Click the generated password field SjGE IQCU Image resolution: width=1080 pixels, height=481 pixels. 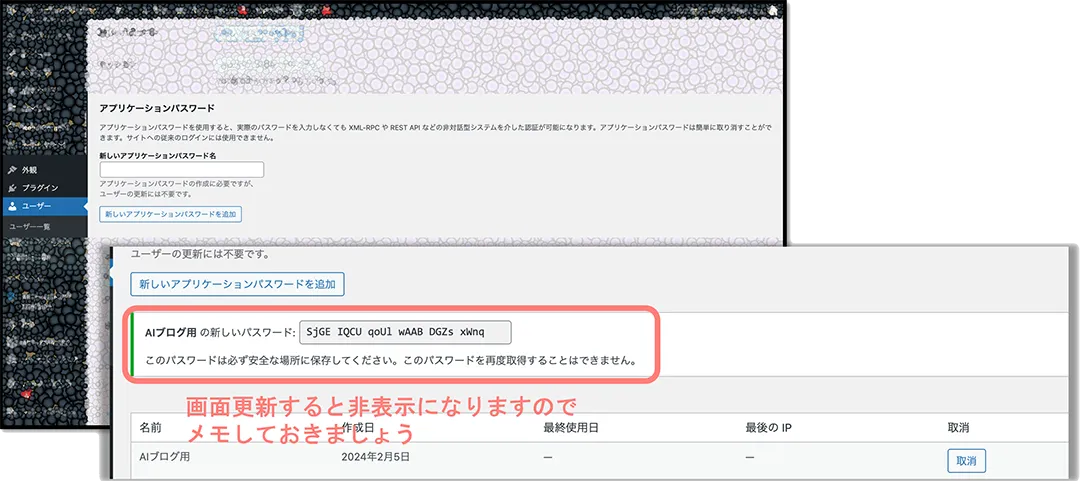pos(404,332)
